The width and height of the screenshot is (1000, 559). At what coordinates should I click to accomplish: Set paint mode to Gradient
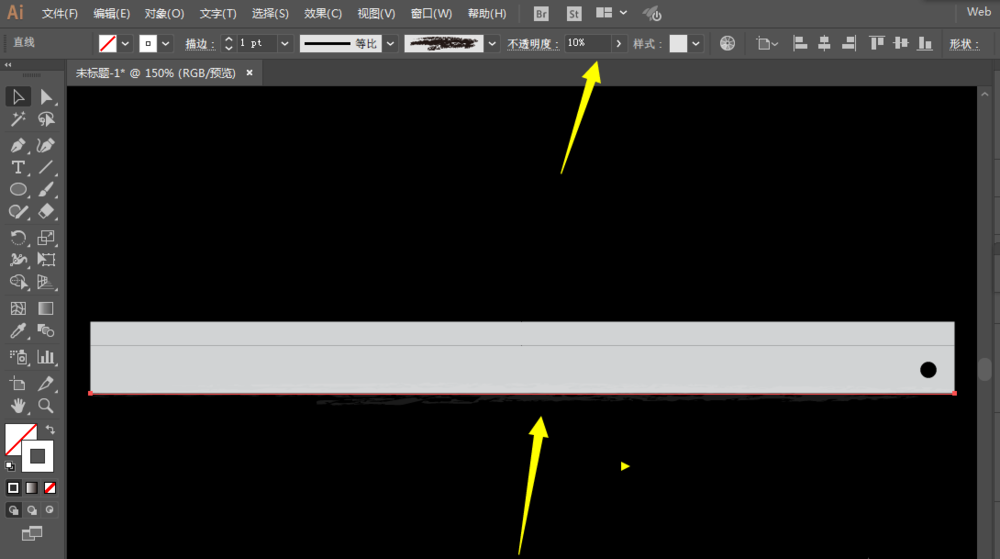click(x=31, y=488)
